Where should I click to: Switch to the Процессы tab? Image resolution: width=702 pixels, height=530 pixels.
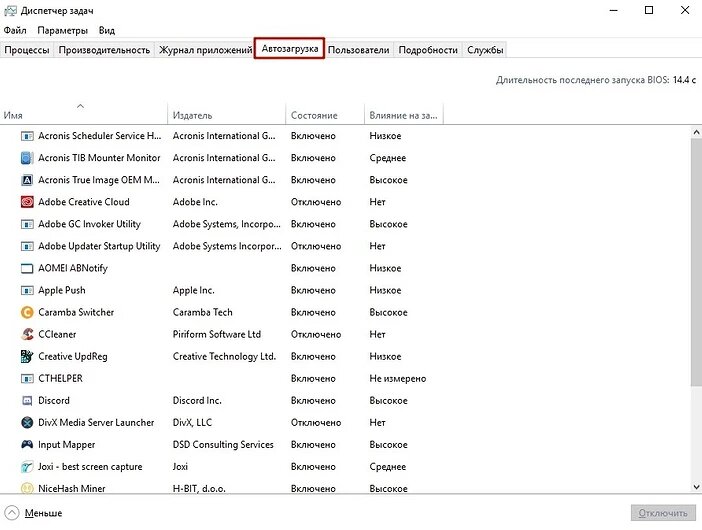click(27, 50)
